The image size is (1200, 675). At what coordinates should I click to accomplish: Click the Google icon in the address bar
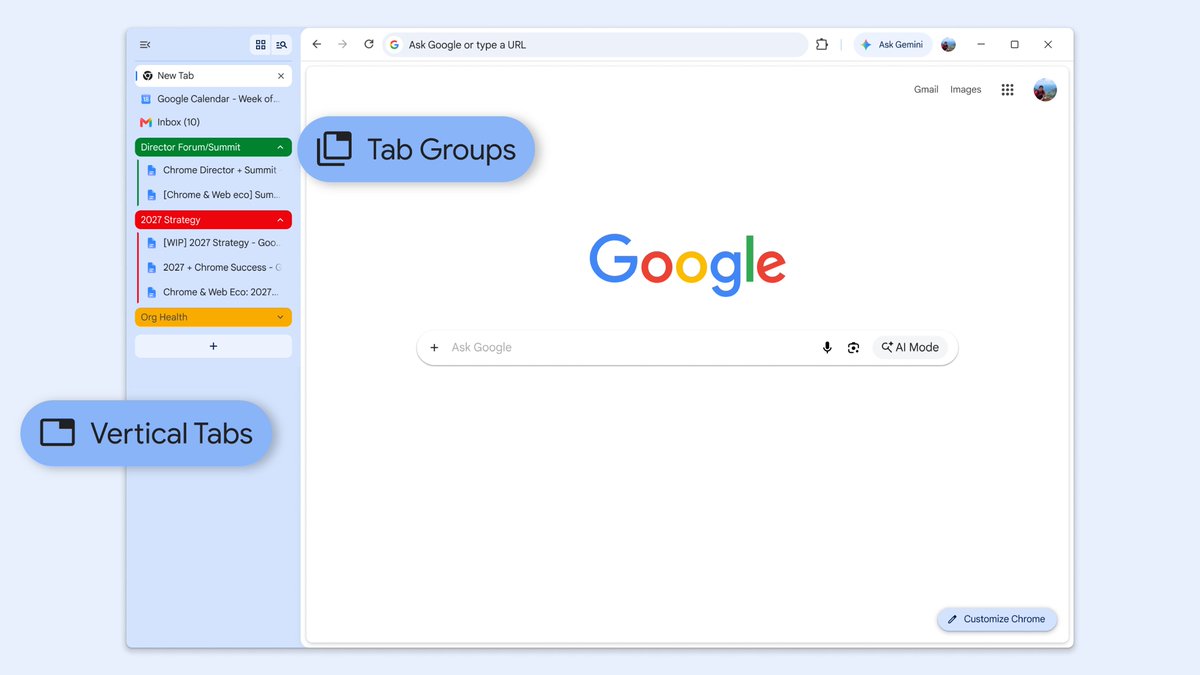(395, 45)
